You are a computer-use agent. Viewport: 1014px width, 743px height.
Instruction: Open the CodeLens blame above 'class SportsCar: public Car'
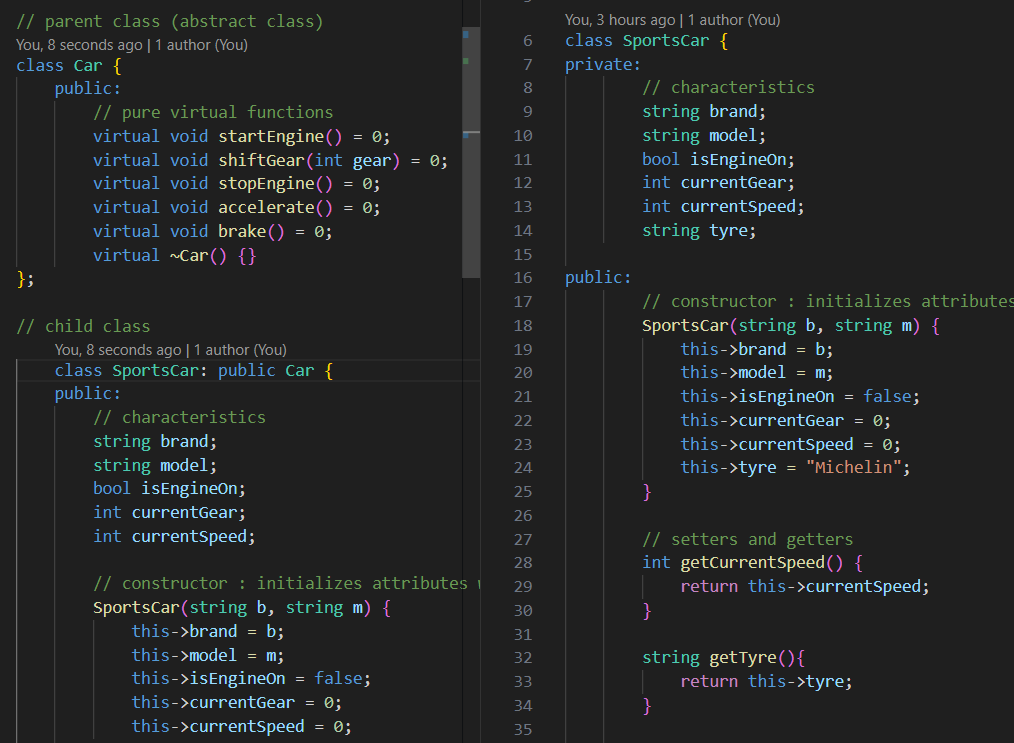coord(171,350)
